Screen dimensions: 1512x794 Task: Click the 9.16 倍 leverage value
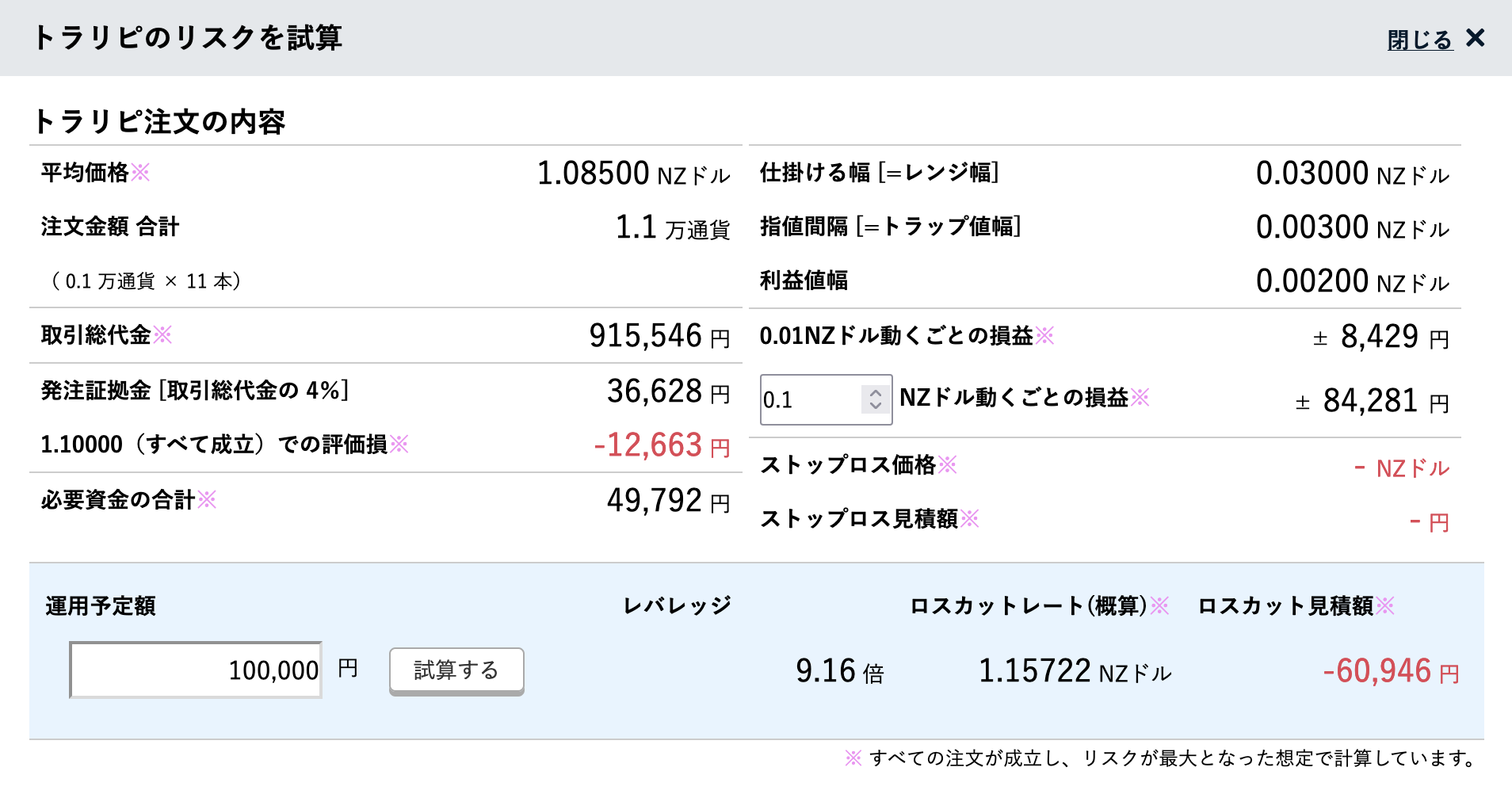pos(840,671)
